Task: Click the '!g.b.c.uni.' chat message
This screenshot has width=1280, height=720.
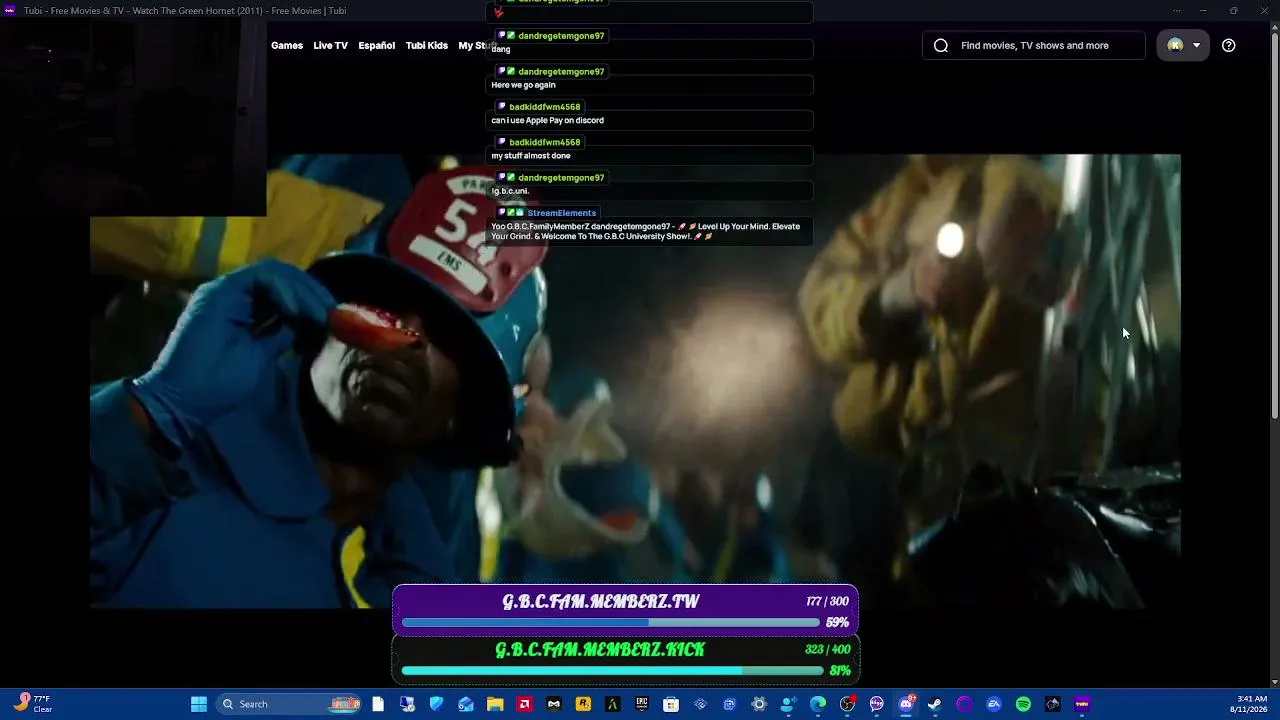Action: tap(510, 191)
